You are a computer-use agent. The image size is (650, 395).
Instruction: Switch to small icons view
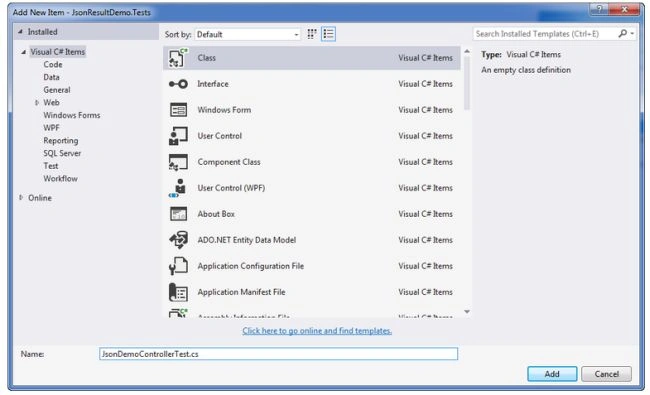coord(312,34)
